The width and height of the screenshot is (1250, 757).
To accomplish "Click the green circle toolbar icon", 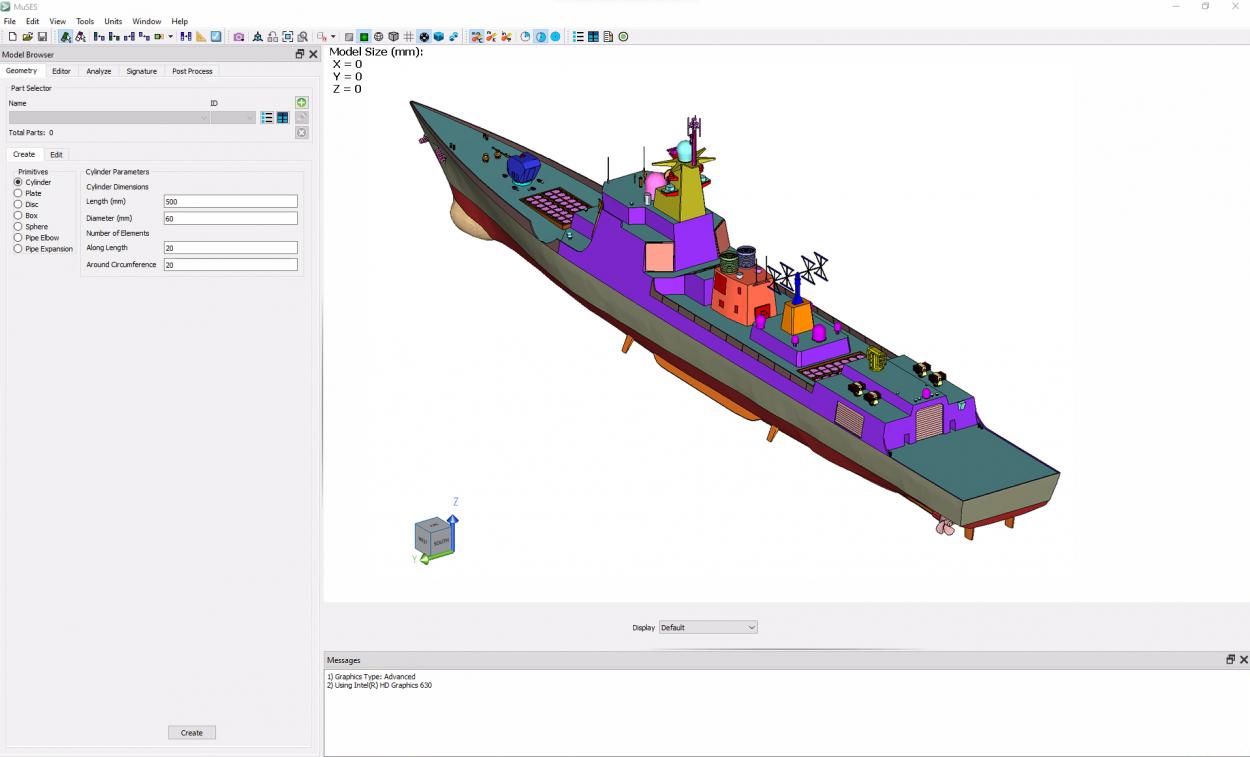I will tap(623, 37).
